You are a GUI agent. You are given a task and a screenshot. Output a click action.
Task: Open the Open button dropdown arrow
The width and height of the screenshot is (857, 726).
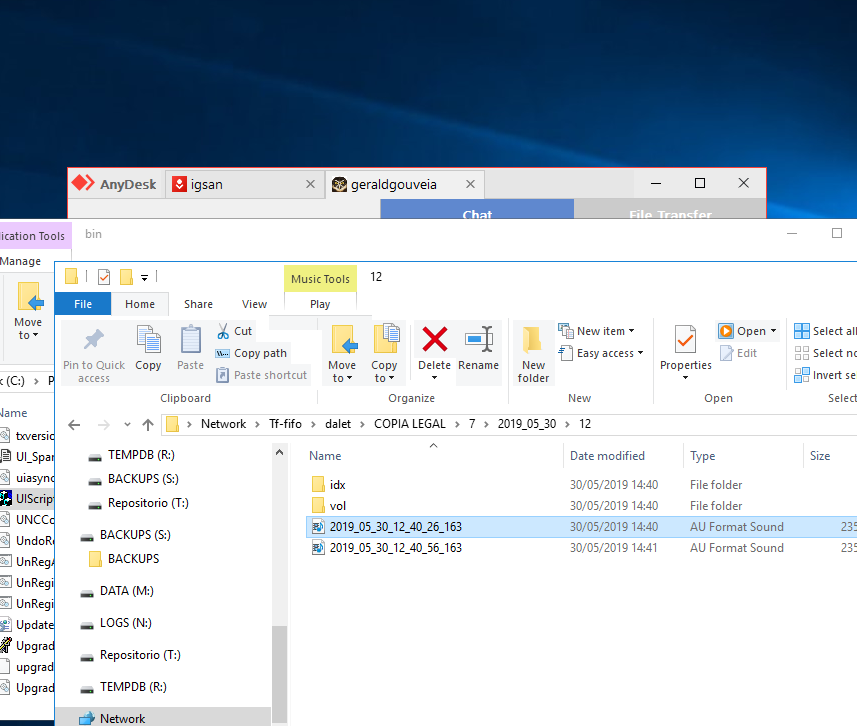coord(773,331)
